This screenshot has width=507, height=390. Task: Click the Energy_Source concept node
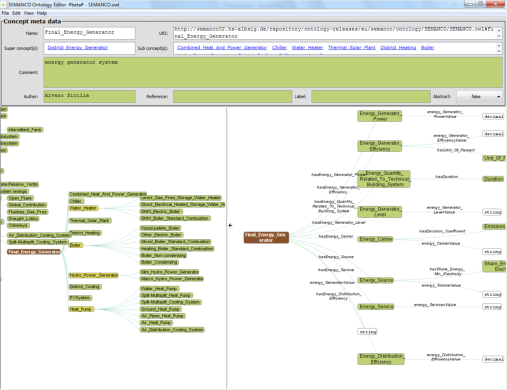(x=376, y=280)
